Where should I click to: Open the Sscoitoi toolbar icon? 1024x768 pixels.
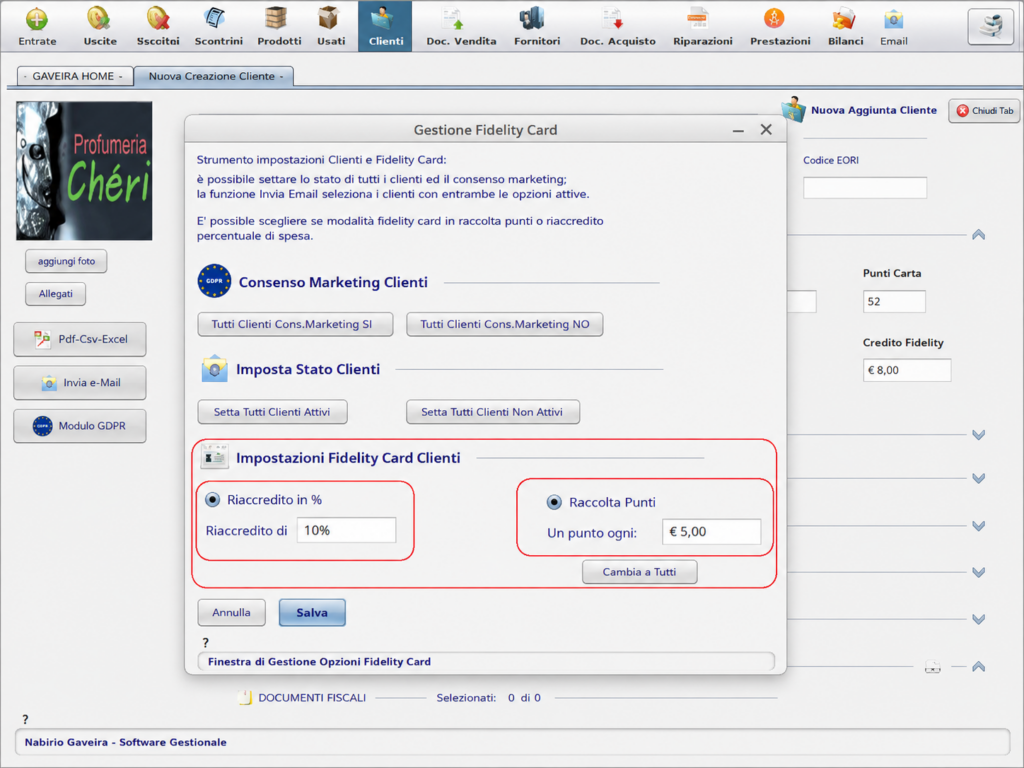[x=158, y=26]
